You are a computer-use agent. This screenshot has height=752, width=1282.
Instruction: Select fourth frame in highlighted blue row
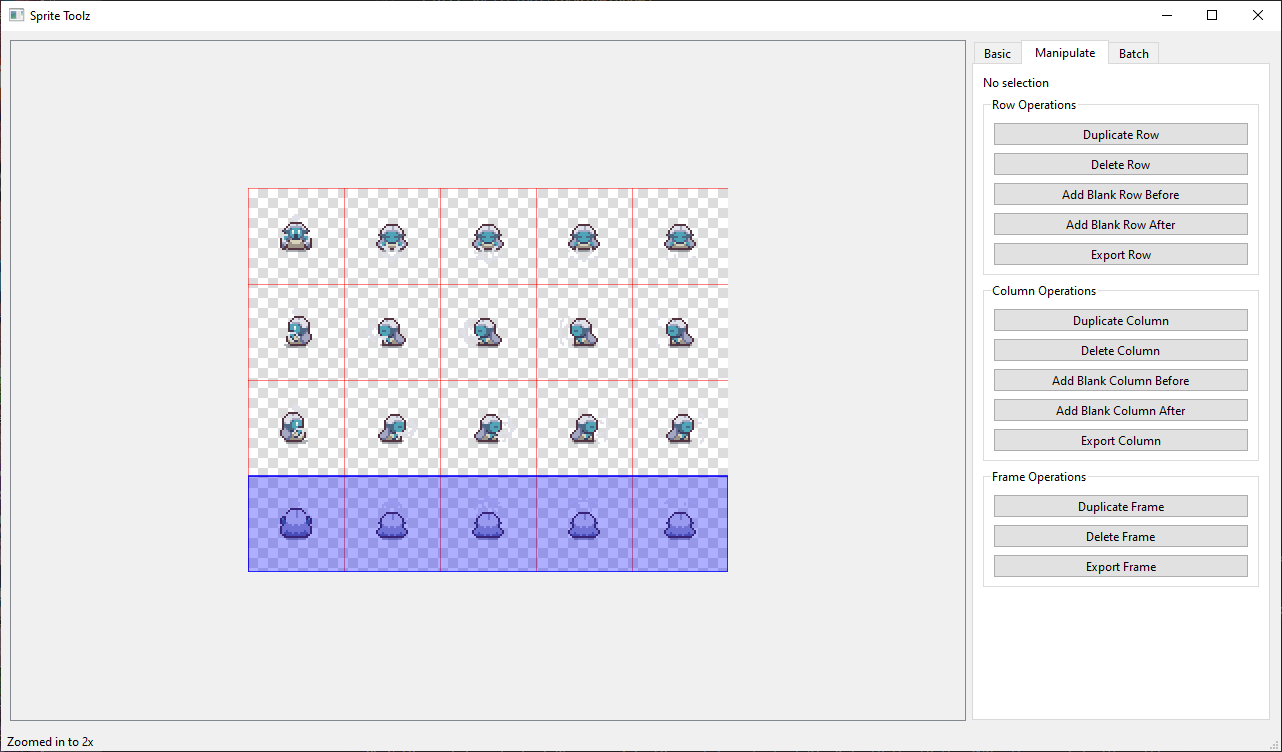tap(584, 524)
